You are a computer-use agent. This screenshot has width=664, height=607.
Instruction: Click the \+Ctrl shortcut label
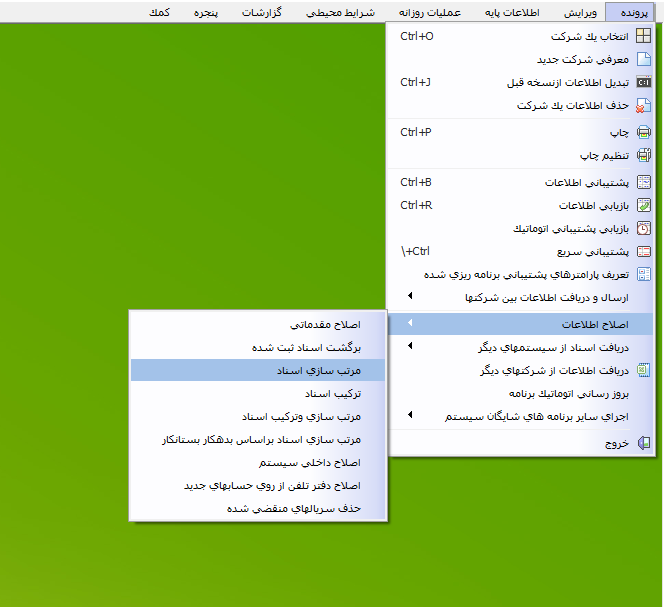click(415, 251)
